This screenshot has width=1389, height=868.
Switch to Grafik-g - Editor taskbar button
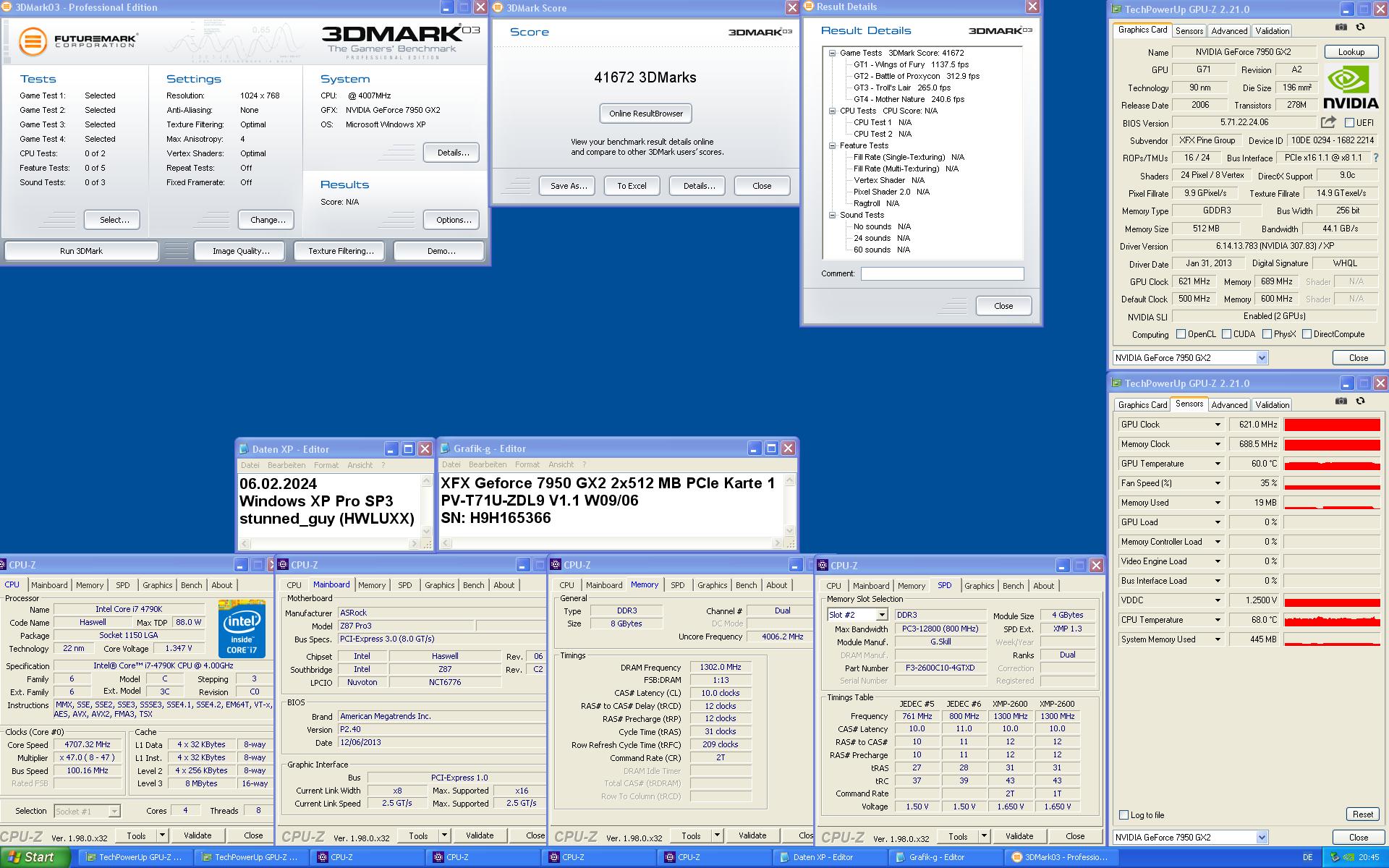tap(946, 857)
